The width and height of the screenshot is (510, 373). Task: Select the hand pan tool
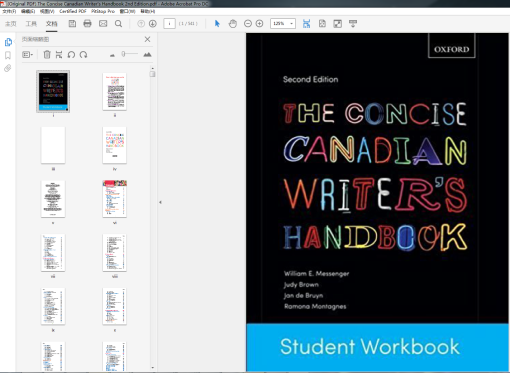coord(233,24)
